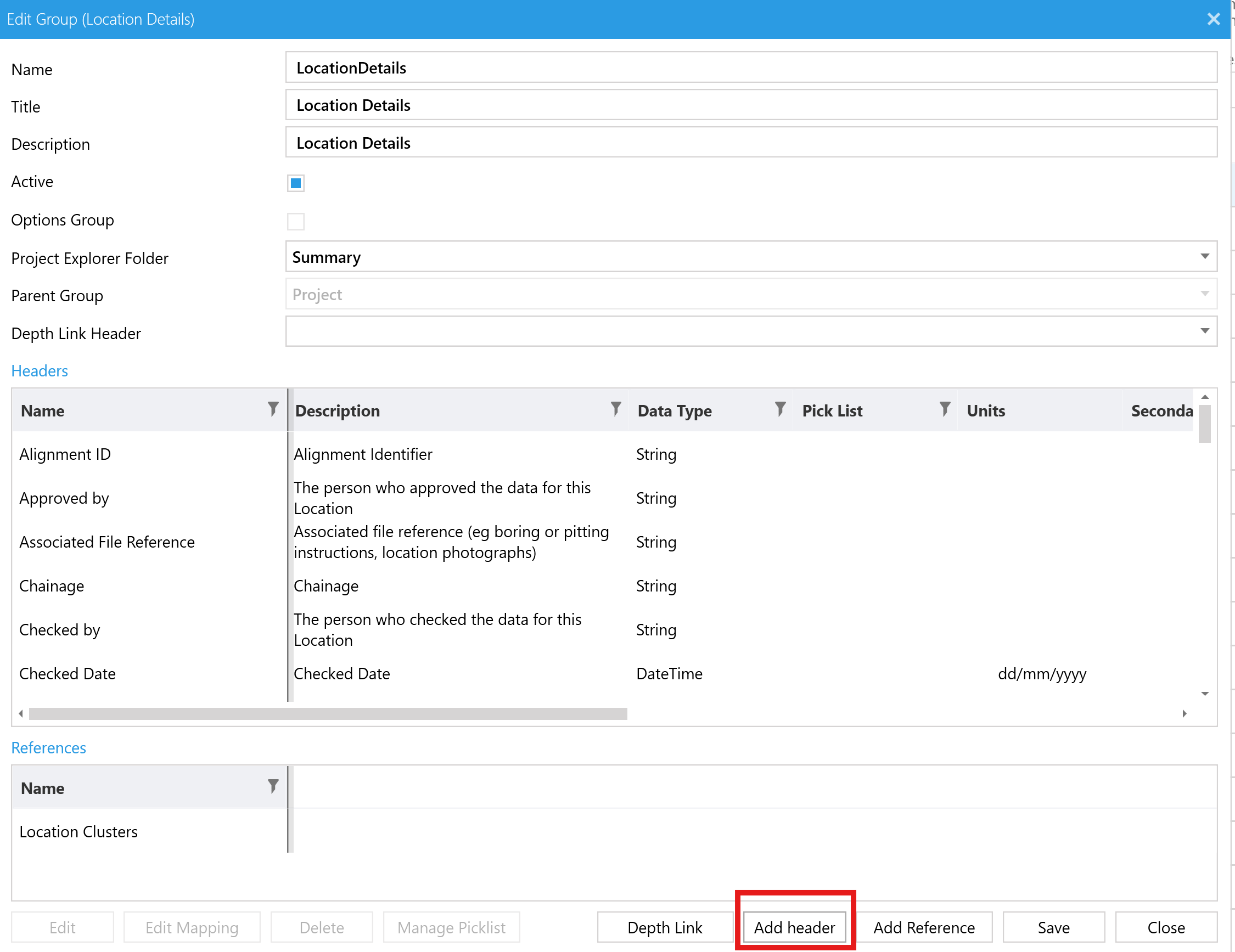Open the Parent Group dropdown
The image size is (1235, 952).
(1204, 294)
